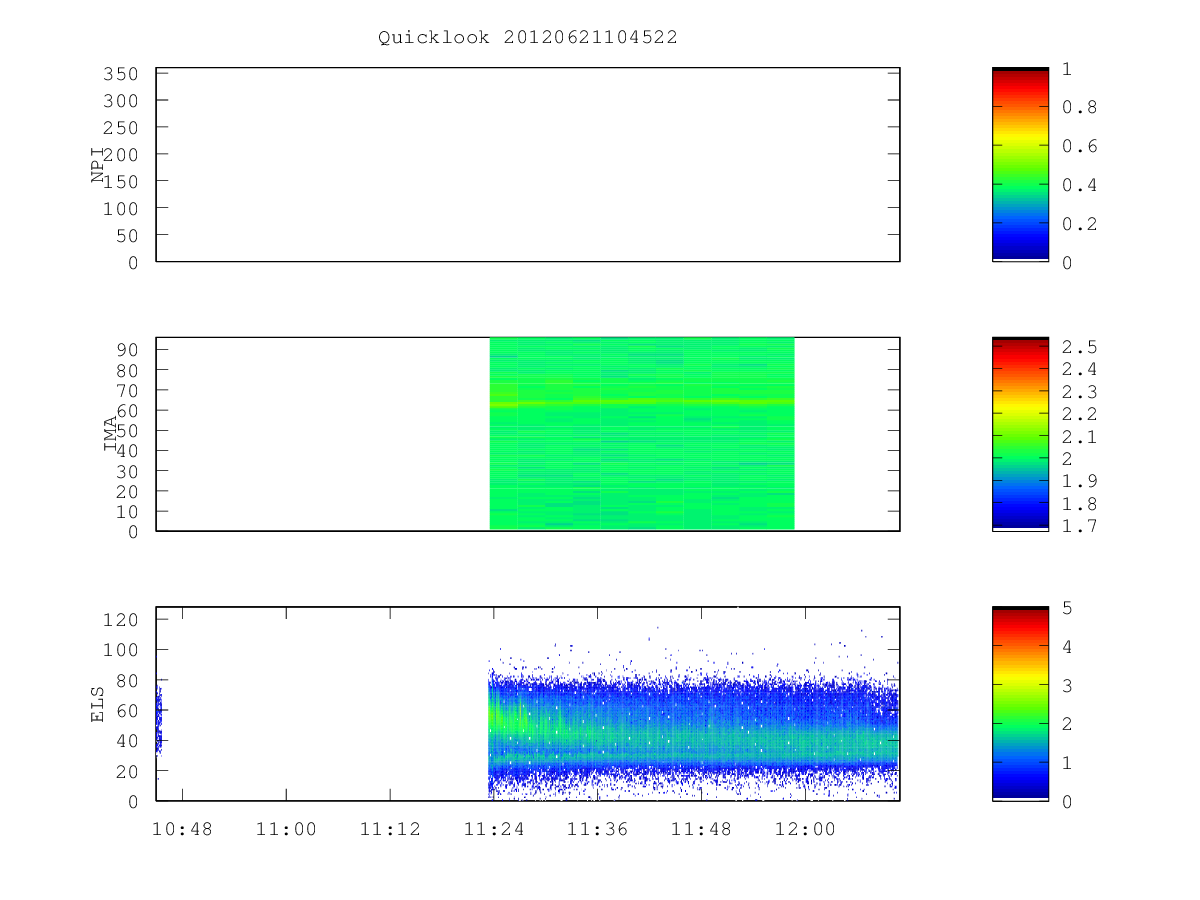Click the '5' ELS colorbar label

(1067, 608)
